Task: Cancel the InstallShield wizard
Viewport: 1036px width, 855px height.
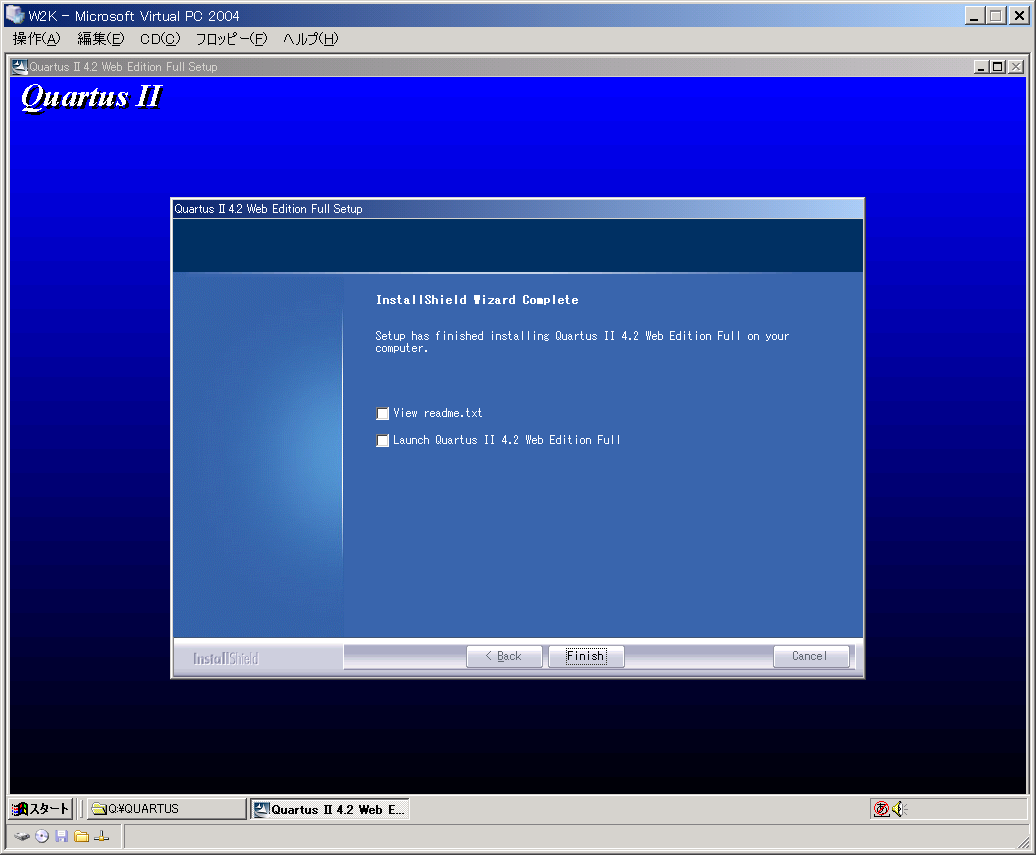Action: point(811,656)
